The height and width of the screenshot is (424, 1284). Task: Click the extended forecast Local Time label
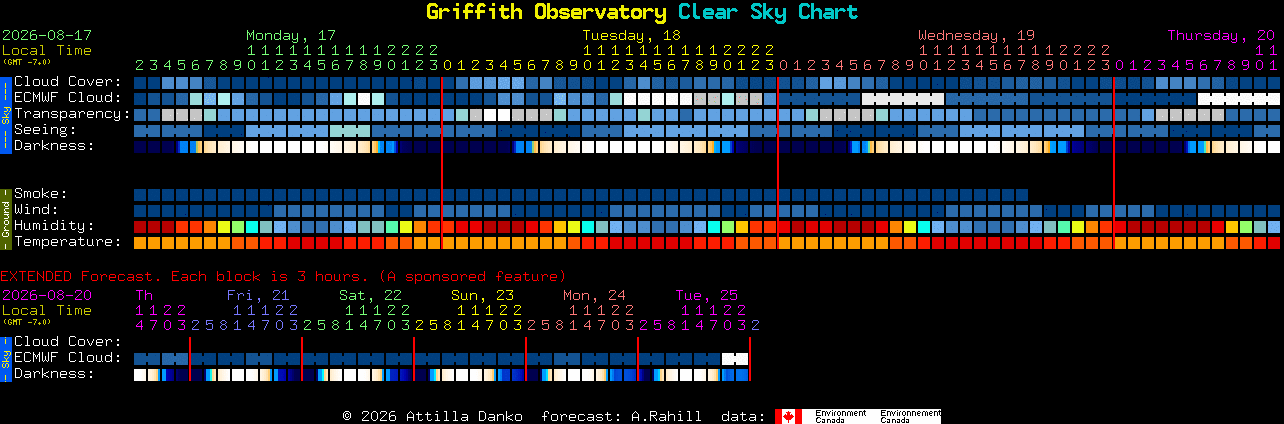[47, 311]
